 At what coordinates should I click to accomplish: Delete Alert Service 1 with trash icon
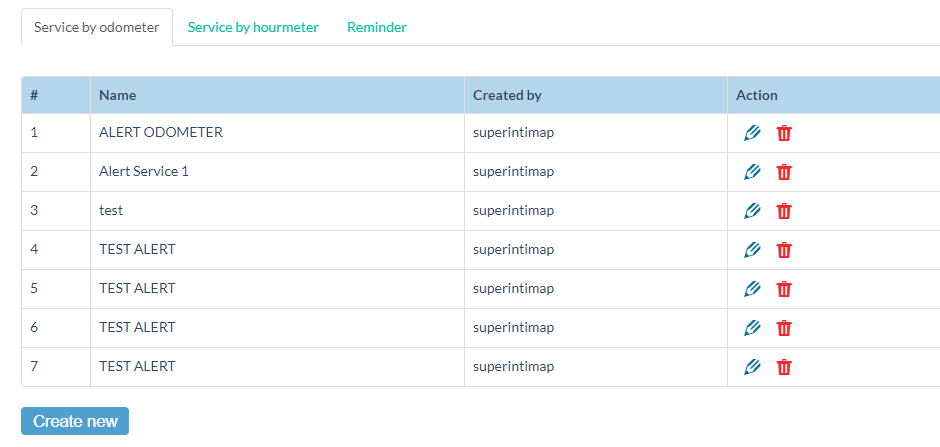tap(784, 172)
